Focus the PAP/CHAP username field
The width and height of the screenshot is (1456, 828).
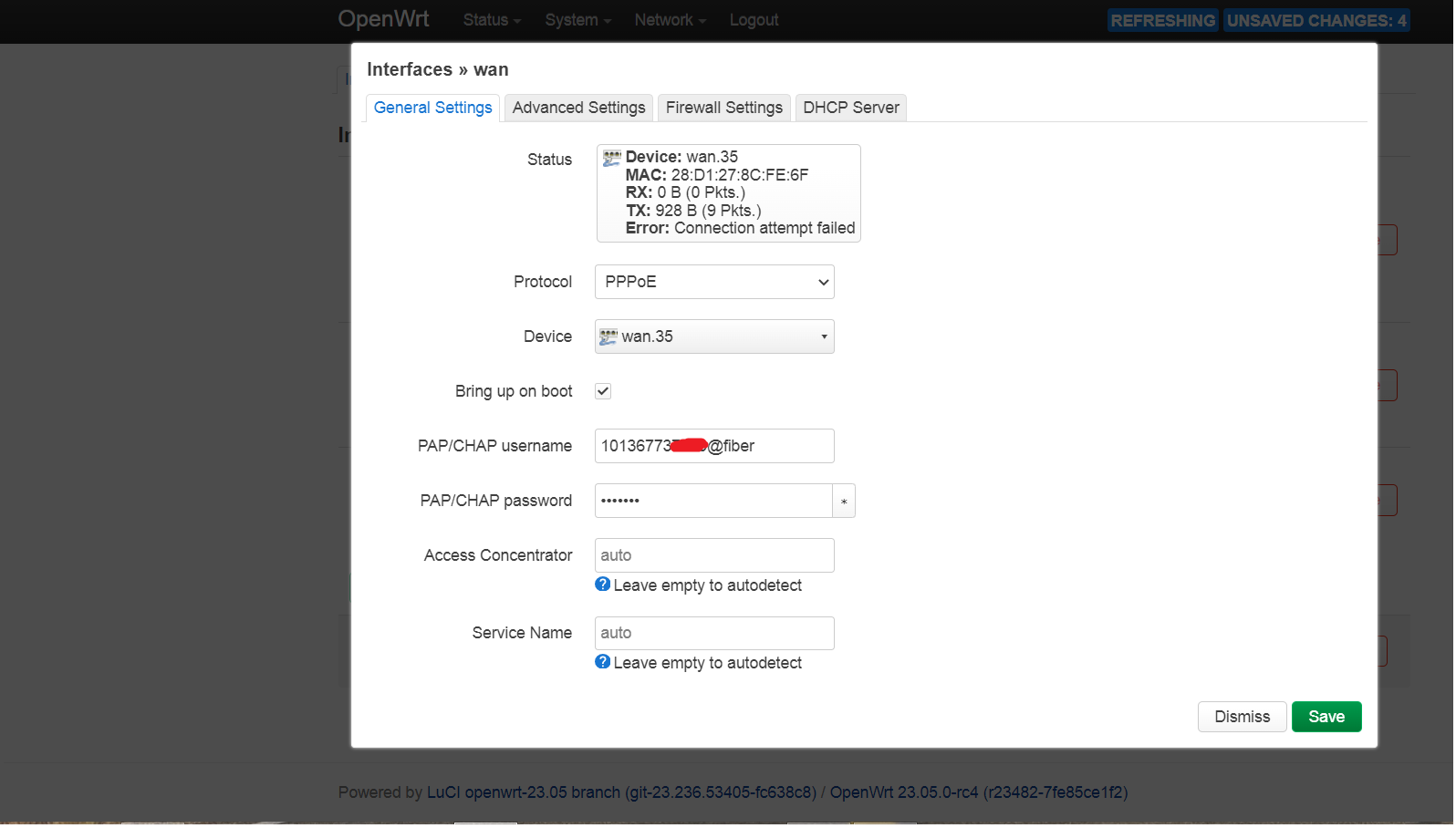point(715,447)
